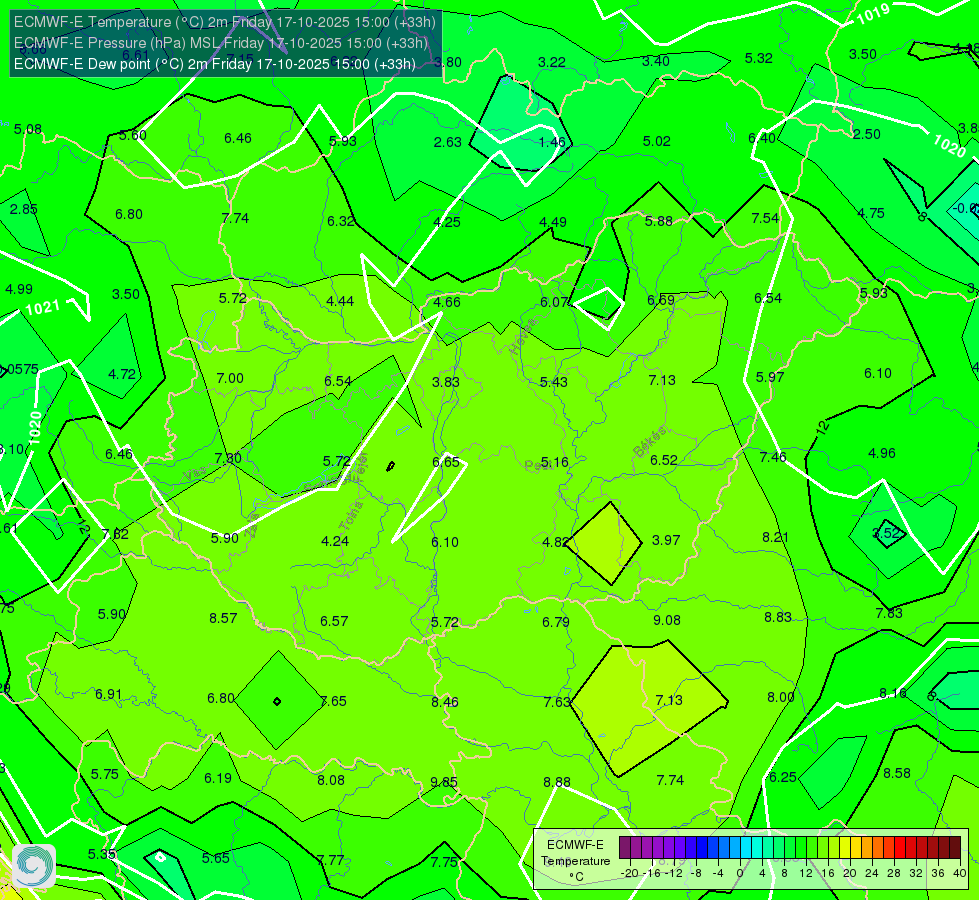
Task: Click the dew point value 7.00
Action: [230, 378]
